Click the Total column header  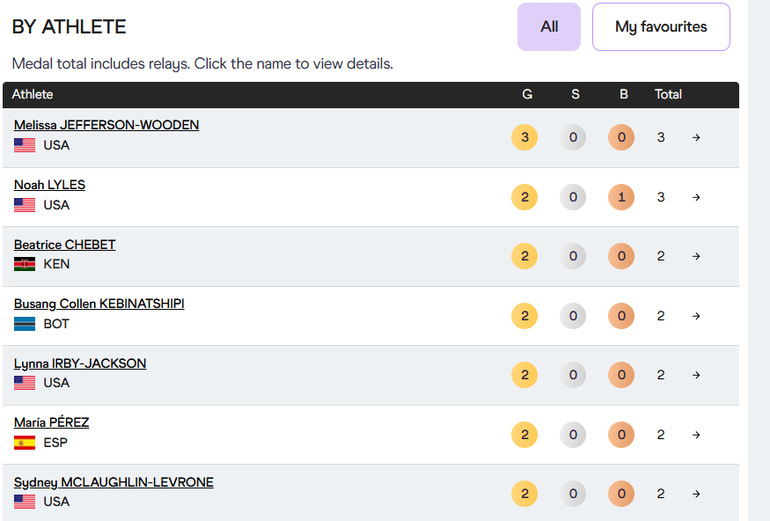click(668, 94)
